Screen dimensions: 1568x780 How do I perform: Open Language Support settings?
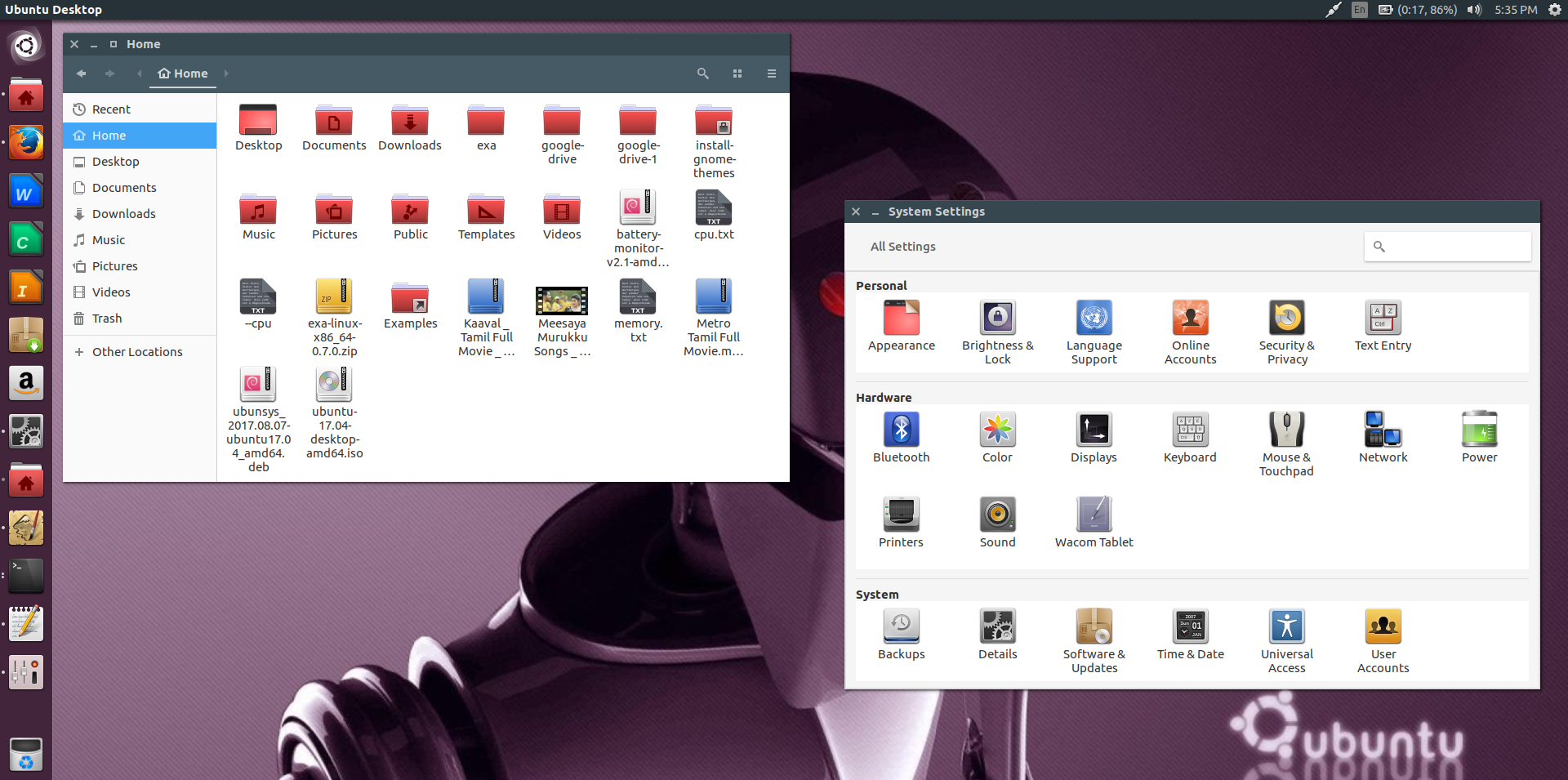click(x=1094, y=332)
